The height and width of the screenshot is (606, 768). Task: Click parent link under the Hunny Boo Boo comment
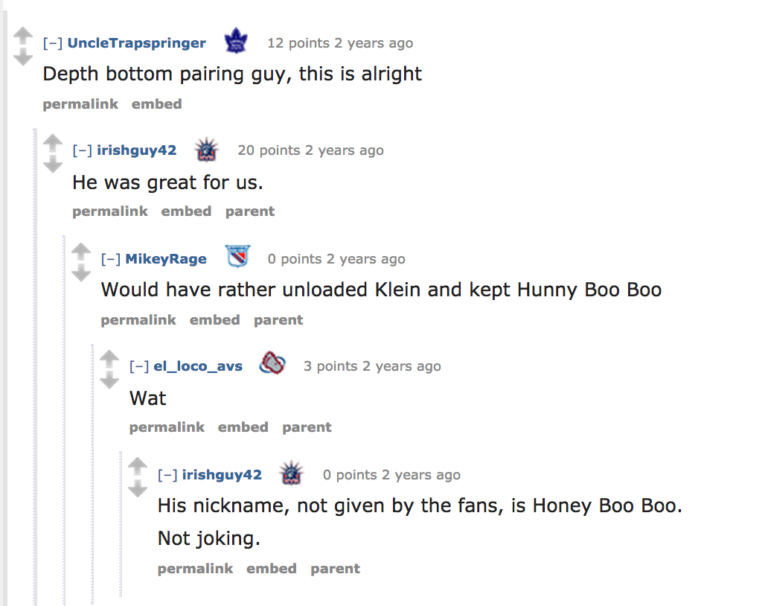[278, 320]
